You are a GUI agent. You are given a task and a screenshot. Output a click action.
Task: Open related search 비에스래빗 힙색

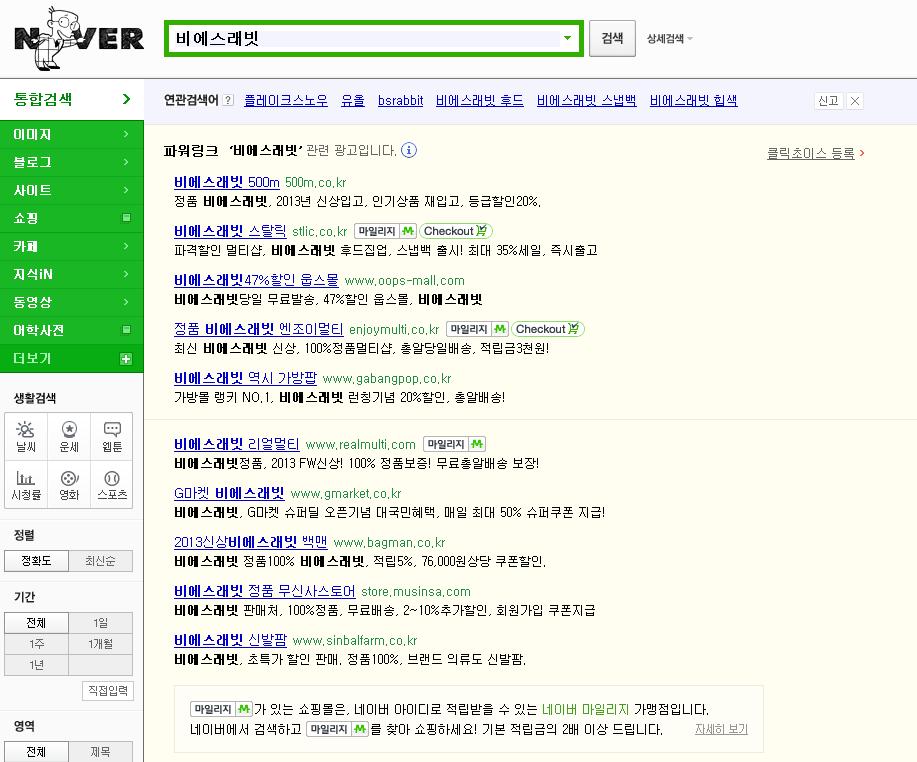(694, 101)
